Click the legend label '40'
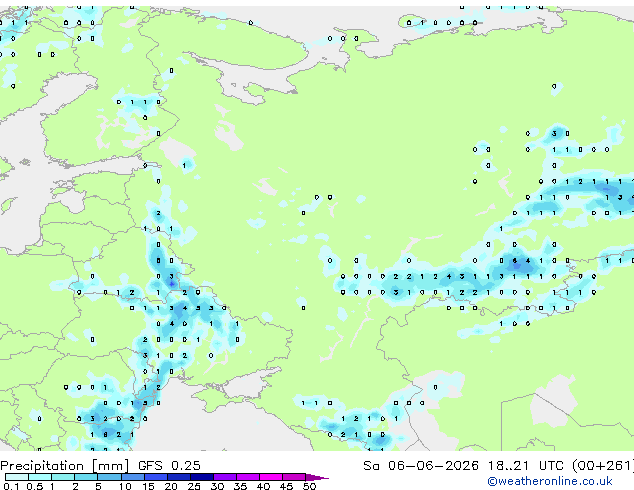This screenshot has width=634, height=490. tap(263, 486)
